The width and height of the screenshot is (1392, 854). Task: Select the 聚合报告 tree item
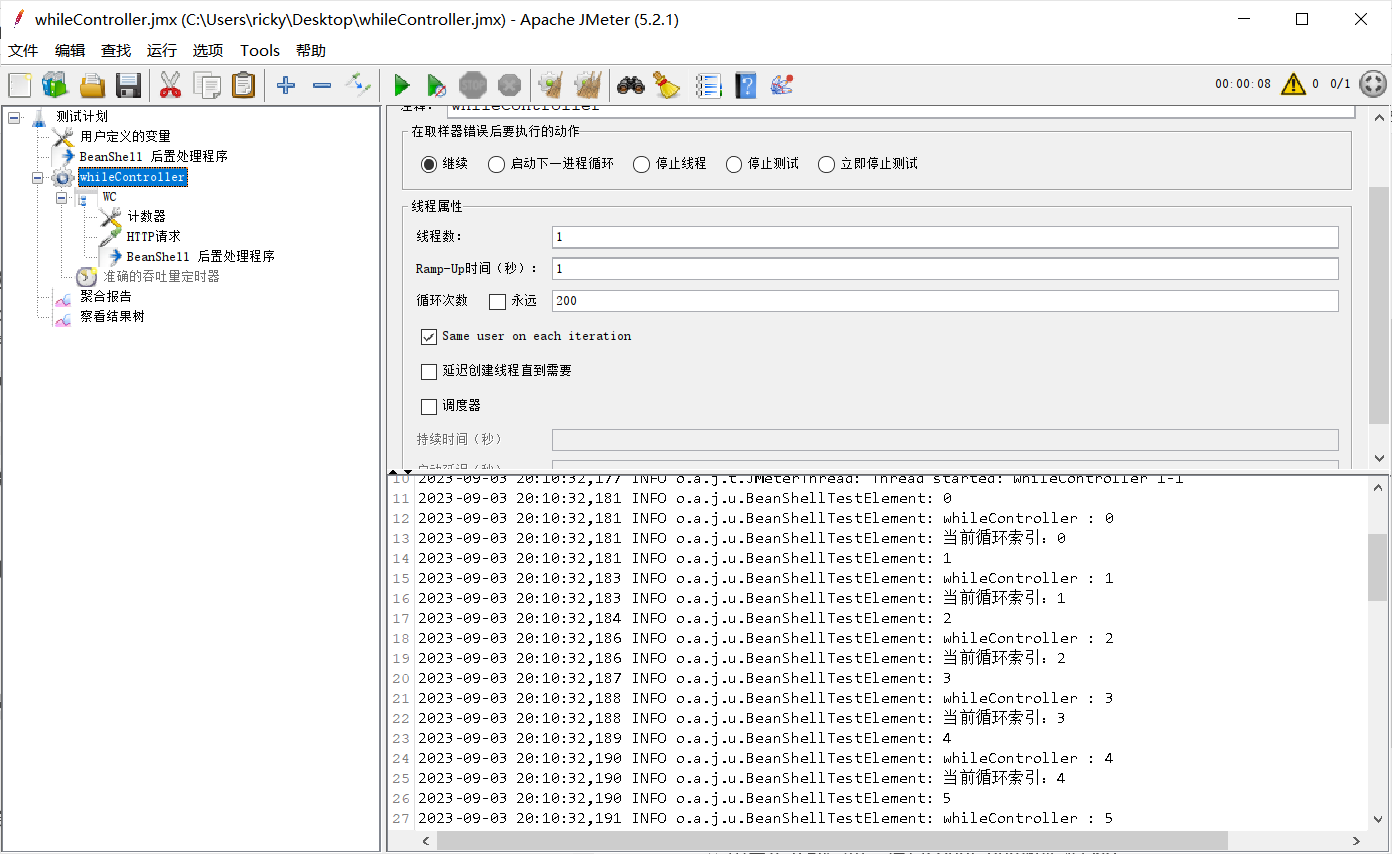[105, 296]
